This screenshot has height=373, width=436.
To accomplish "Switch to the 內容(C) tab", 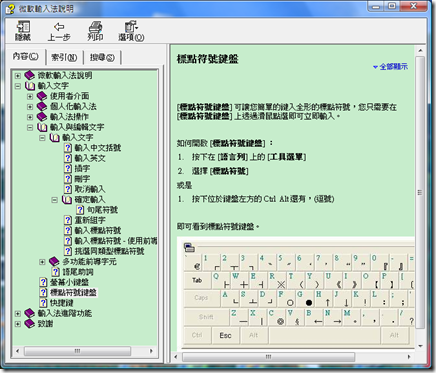I will tap(26, 57).
